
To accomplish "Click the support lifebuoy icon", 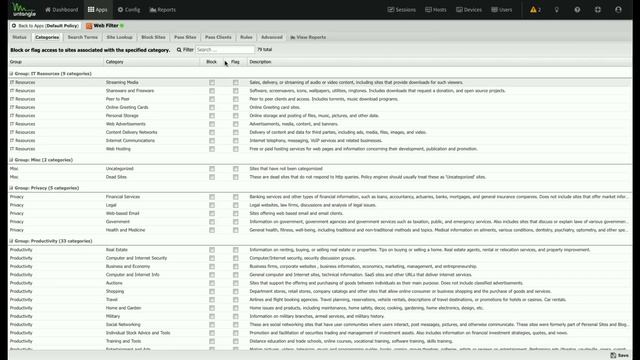I will tap(598, 10).
